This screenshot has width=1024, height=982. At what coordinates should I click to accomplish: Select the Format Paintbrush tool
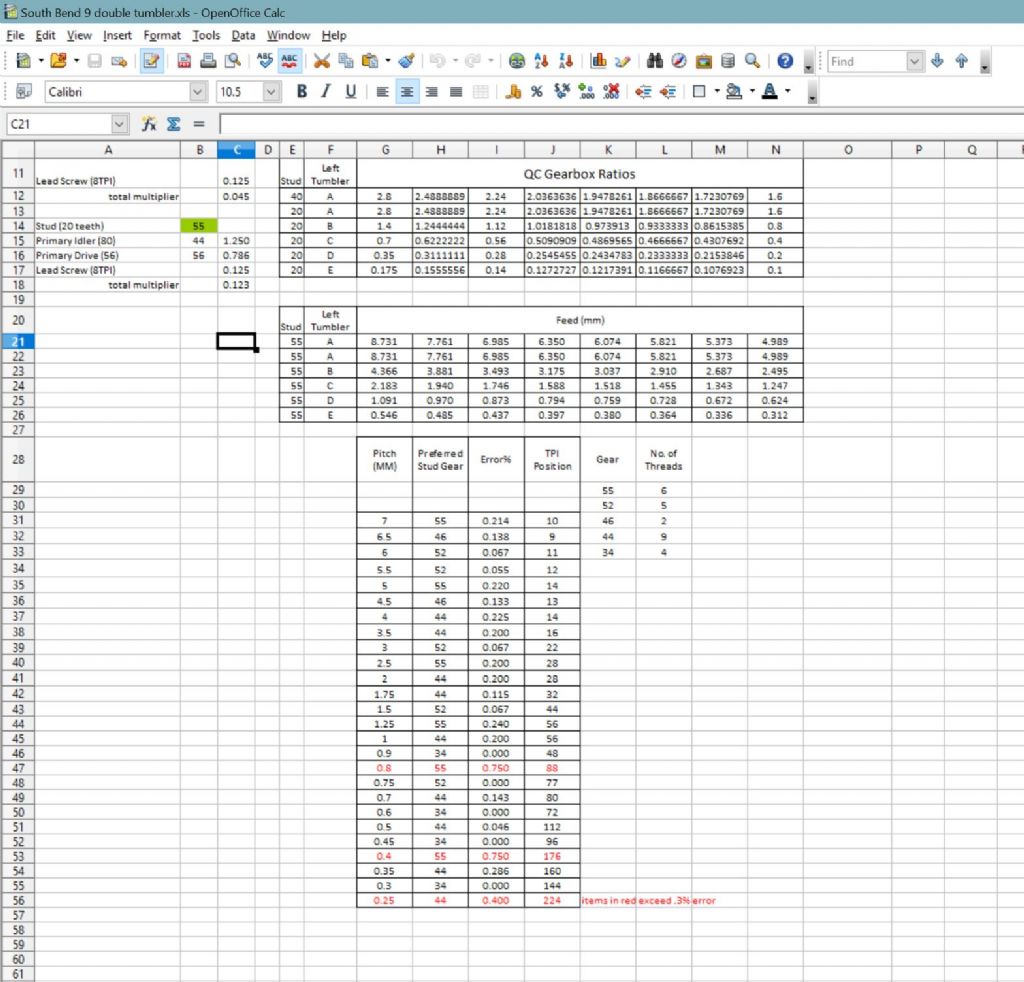[407, 61]
